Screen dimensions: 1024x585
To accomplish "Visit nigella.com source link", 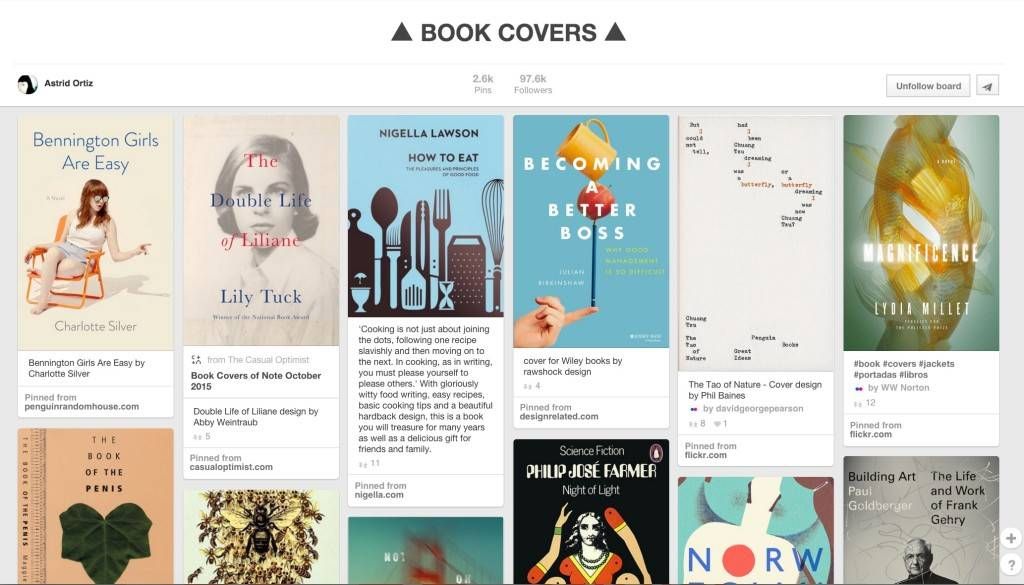I will pos(379,494).
